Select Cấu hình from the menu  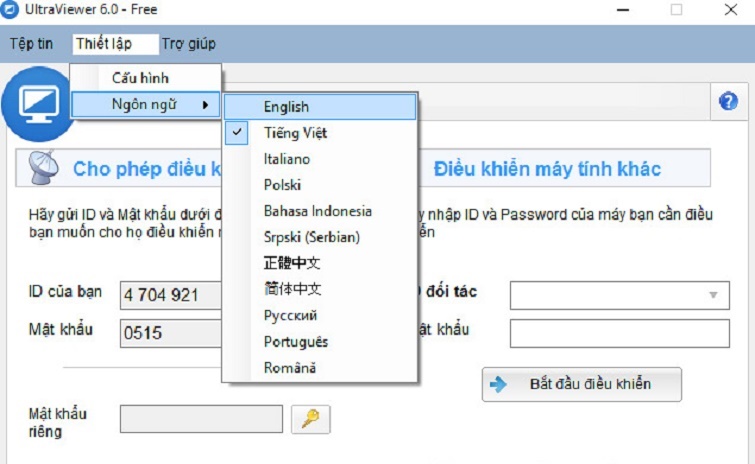(x=140, y=78)
